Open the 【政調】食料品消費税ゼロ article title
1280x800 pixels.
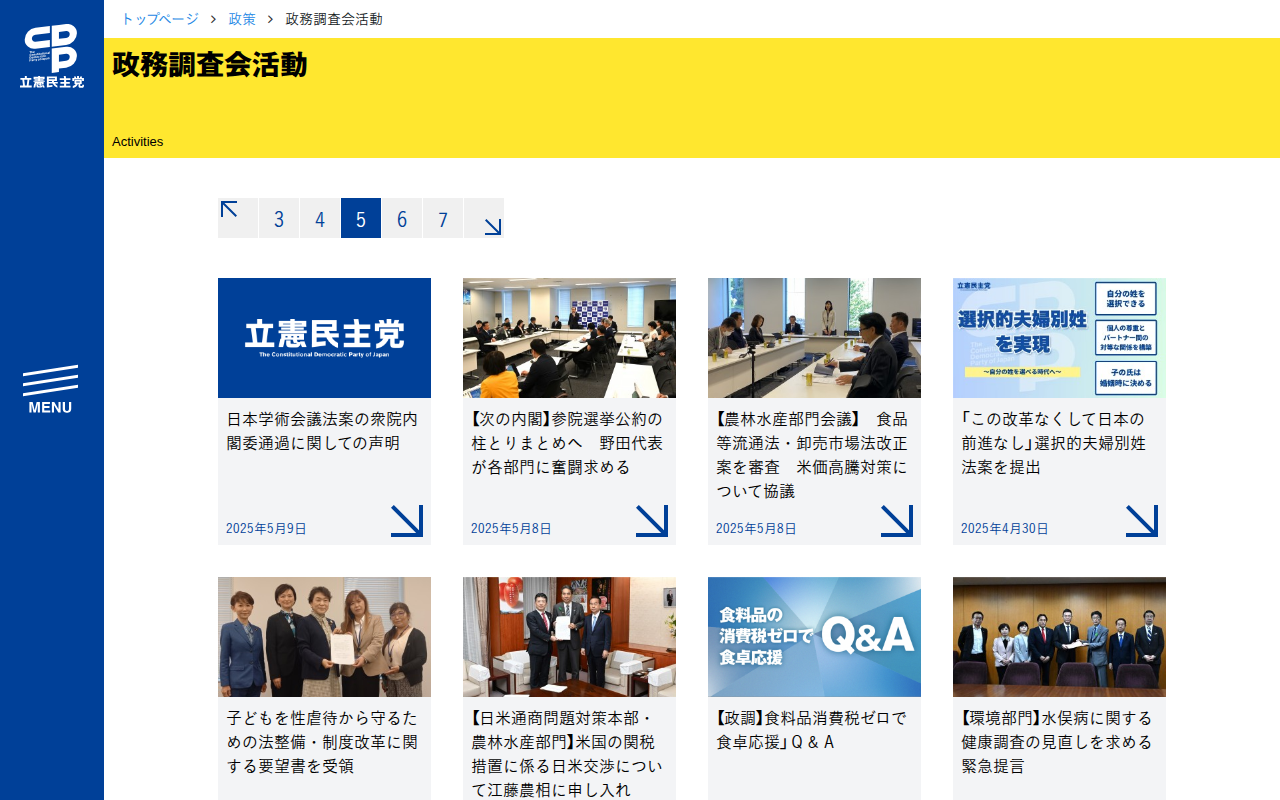point(811,730)
